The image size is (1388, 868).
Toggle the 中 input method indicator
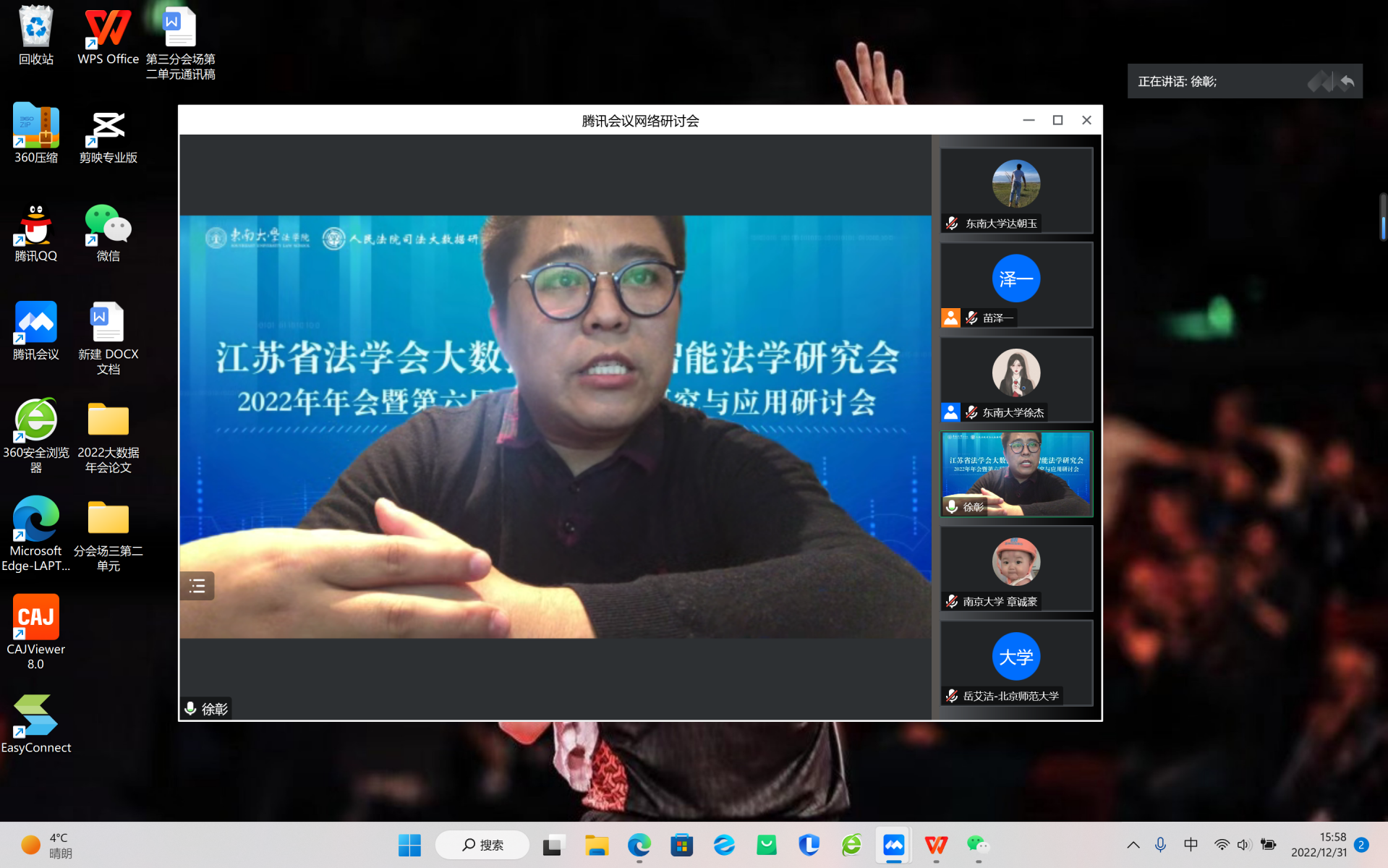coord(1191,845)
